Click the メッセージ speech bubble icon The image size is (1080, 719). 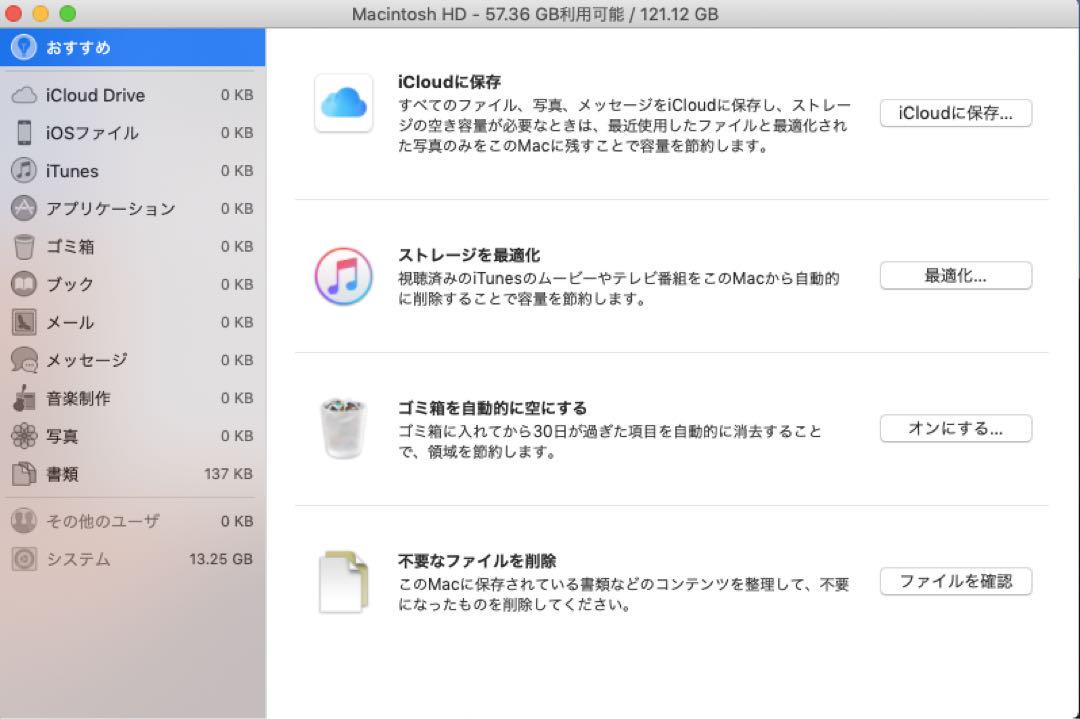point(24,360)
